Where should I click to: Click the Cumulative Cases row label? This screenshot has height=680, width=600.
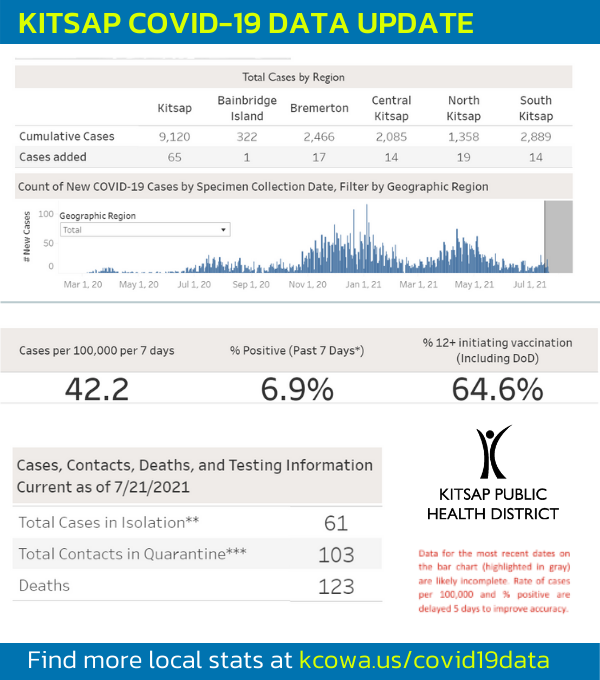tap(67, 136)
